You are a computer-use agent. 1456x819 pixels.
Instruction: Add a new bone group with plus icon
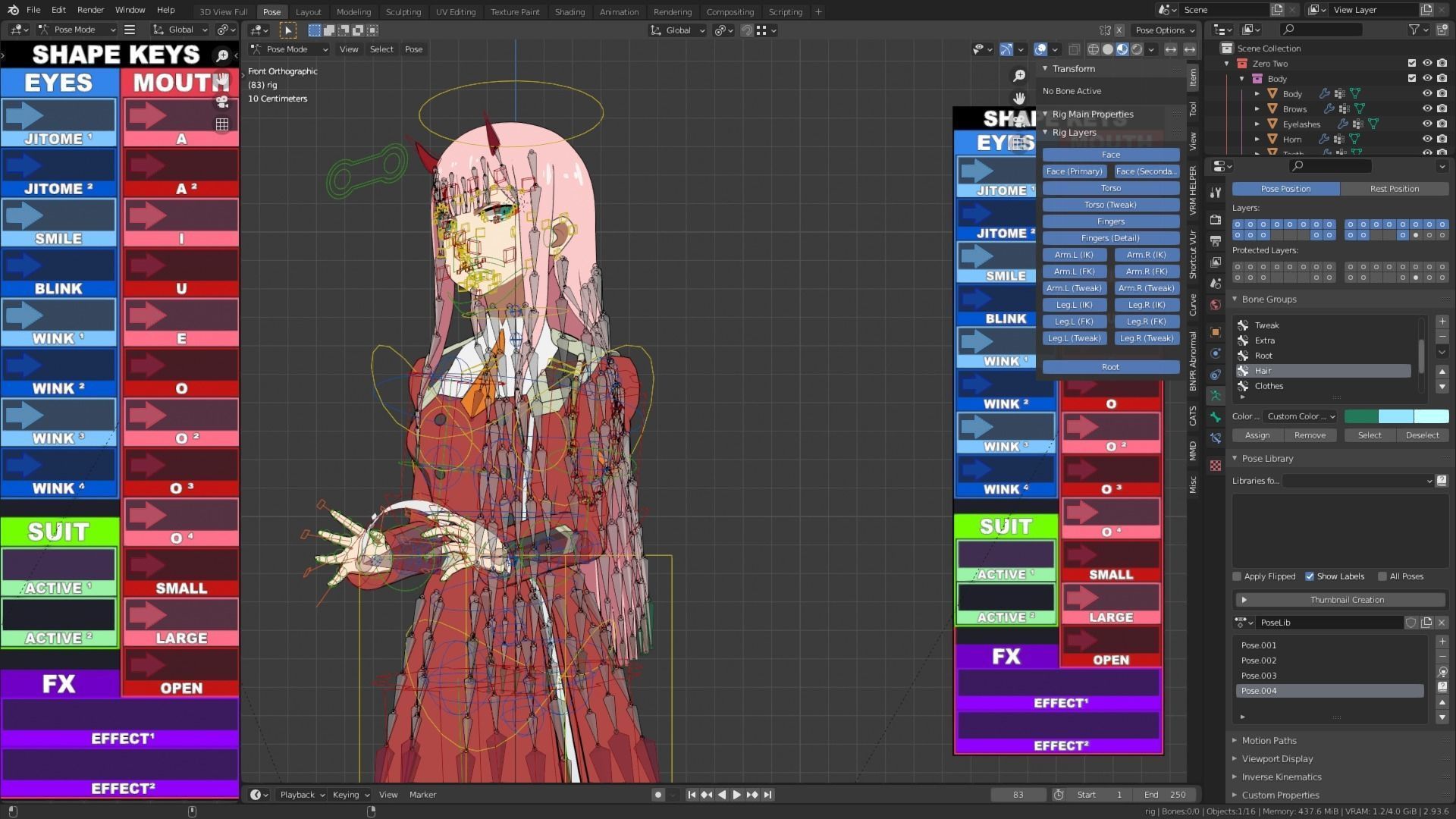[x=1442, y=322]
